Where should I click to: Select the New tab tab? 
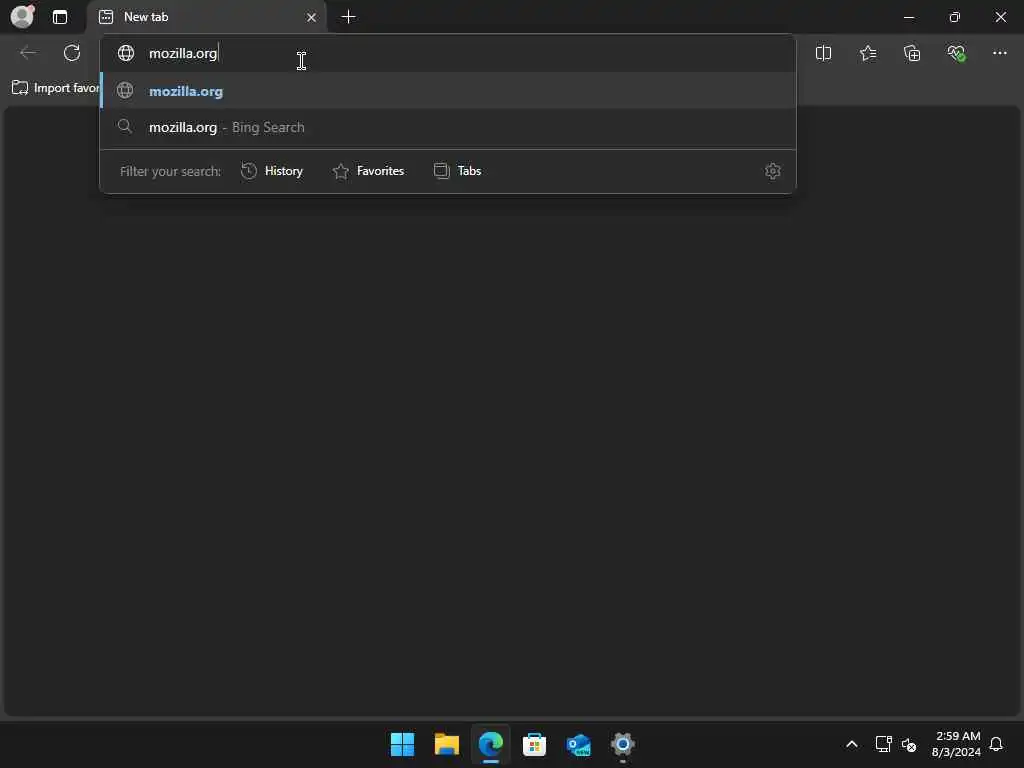(x=206, y=17)
